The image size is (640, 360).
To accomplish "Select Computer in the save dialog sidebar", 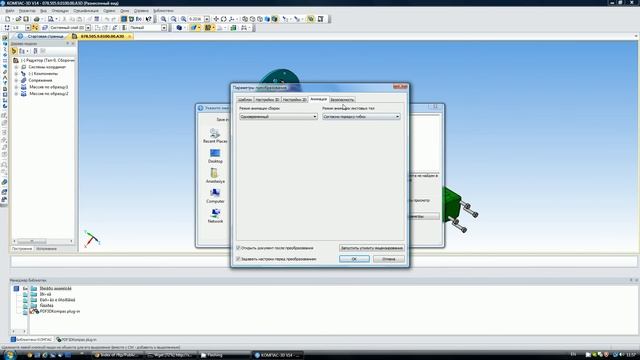I will point(215,196).
